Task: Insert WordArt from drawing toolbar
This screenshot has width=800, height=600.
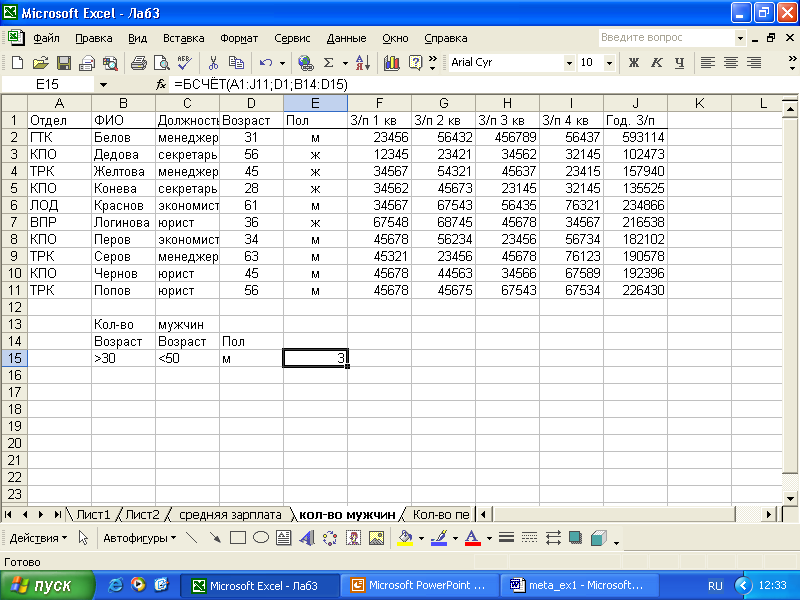Action: pyautogui.click(x=306, y=538)
